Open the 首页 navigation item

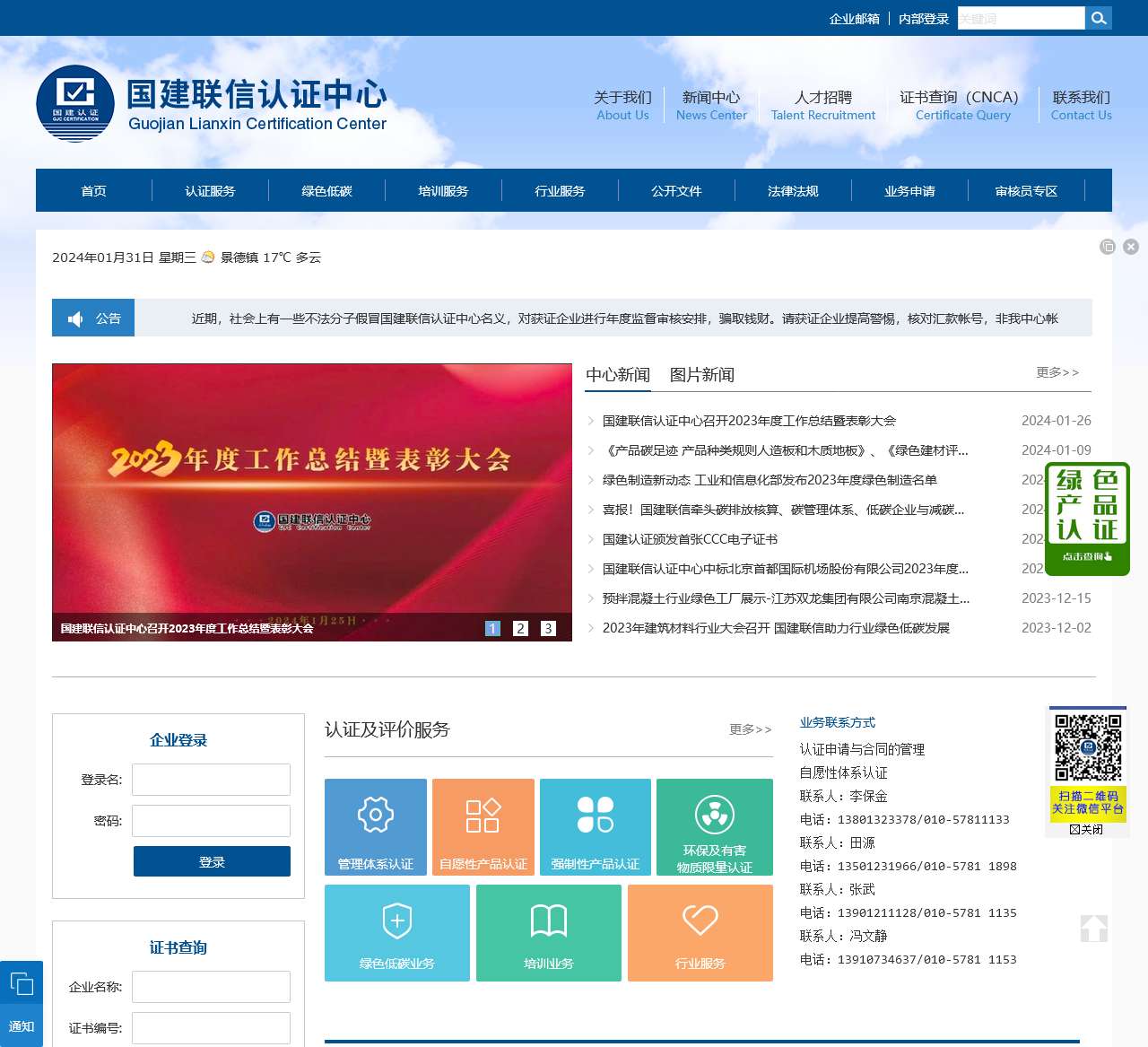click(94, 190)
